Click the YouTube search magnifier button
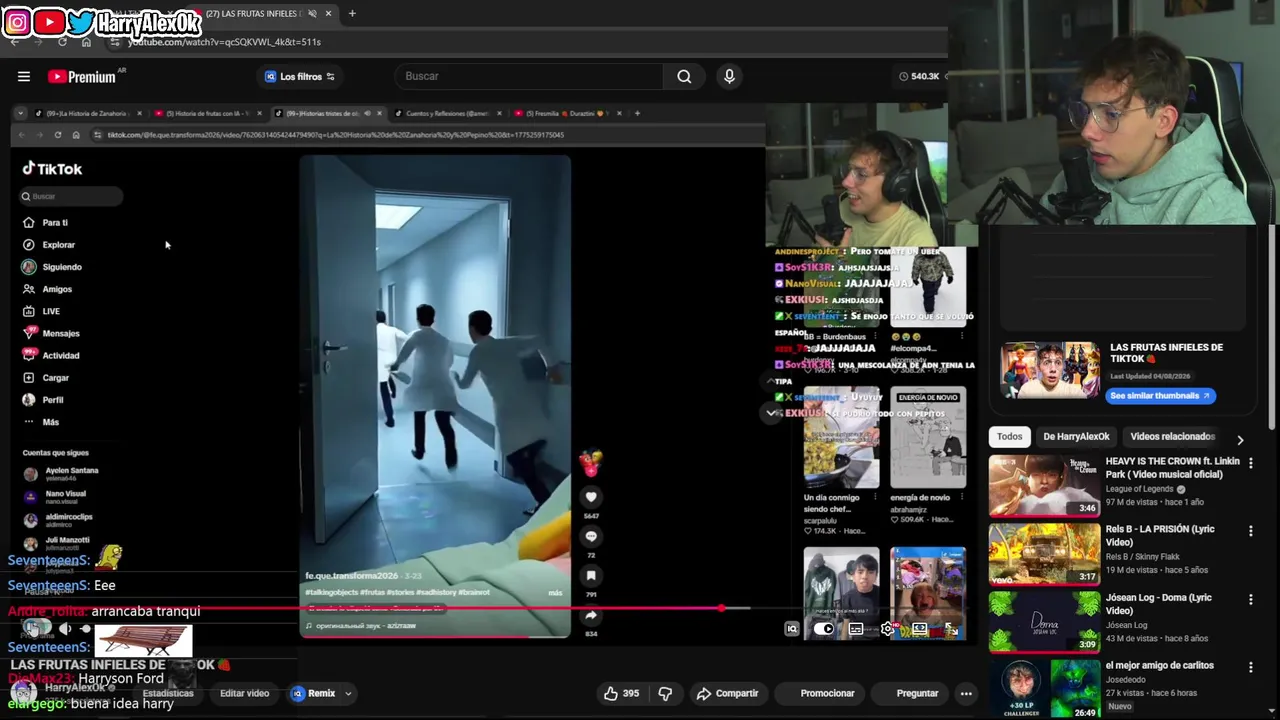 (x=684, y=76)
